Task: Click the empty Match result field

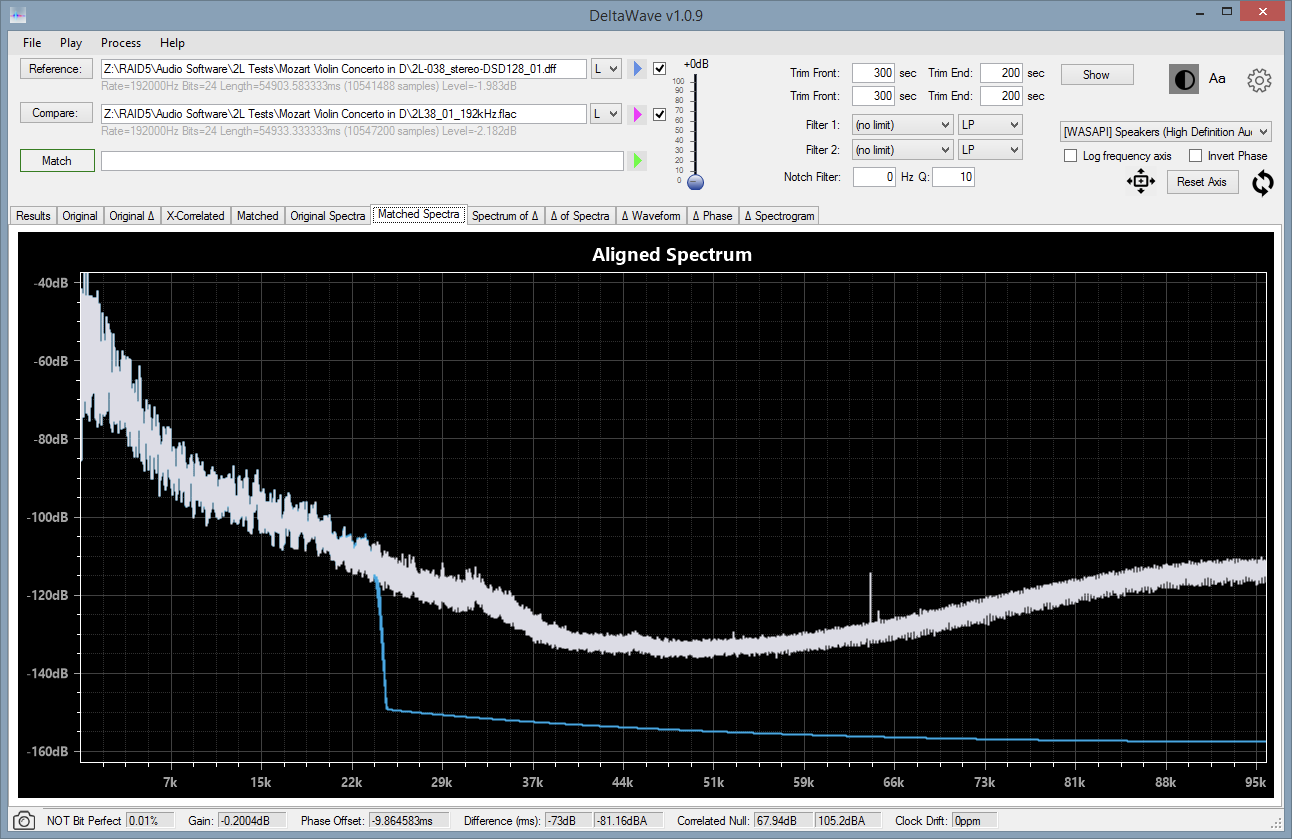Action: click(362, 161)
